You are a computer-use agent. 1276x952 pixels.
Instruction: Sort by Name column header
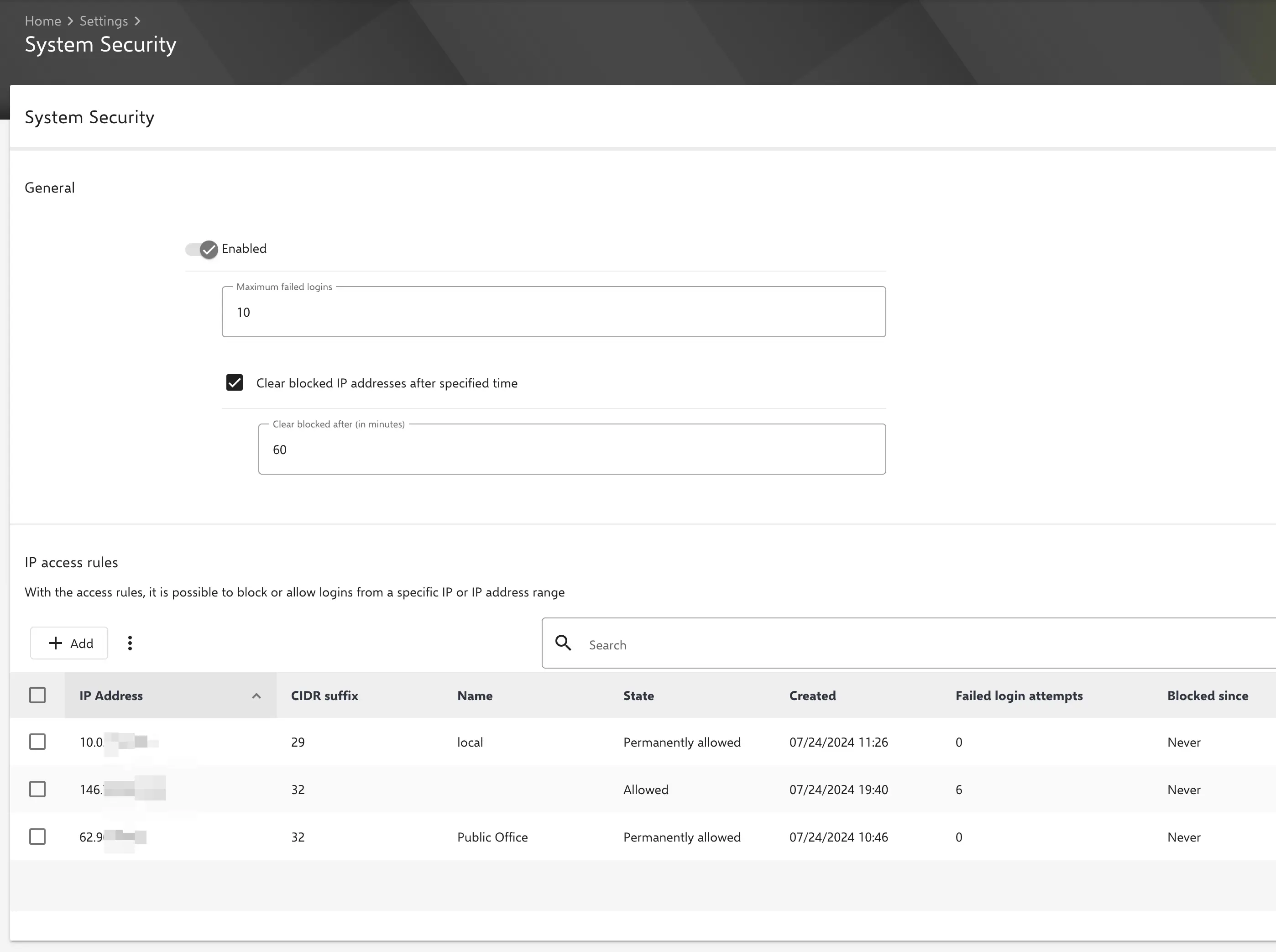click(x=475, y=696)
